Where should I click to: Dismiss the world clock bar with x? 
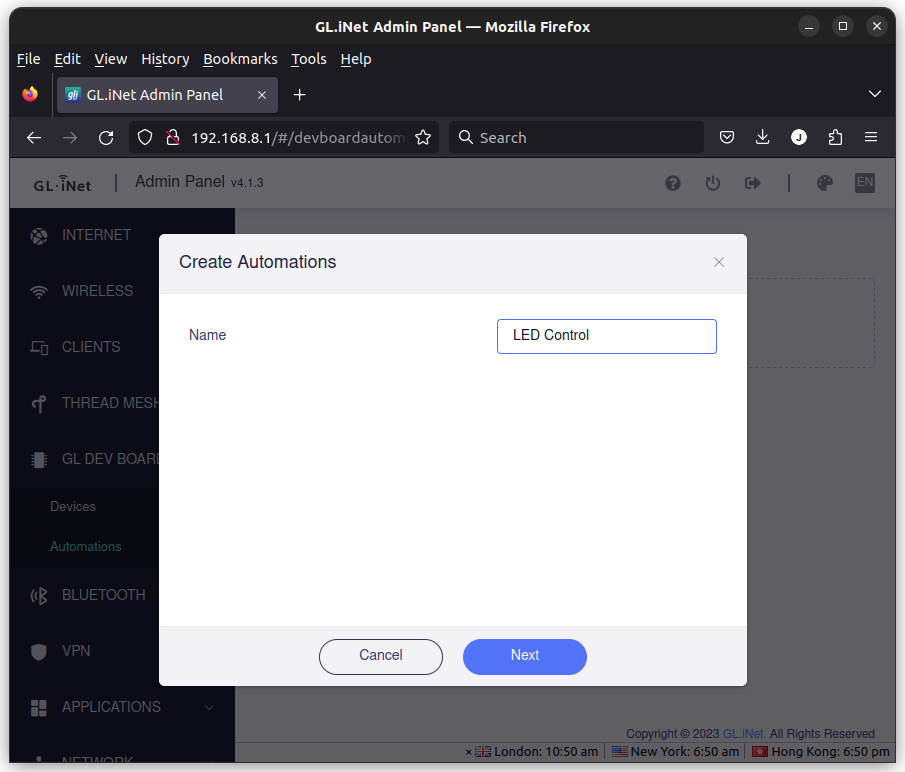(468, 752)
